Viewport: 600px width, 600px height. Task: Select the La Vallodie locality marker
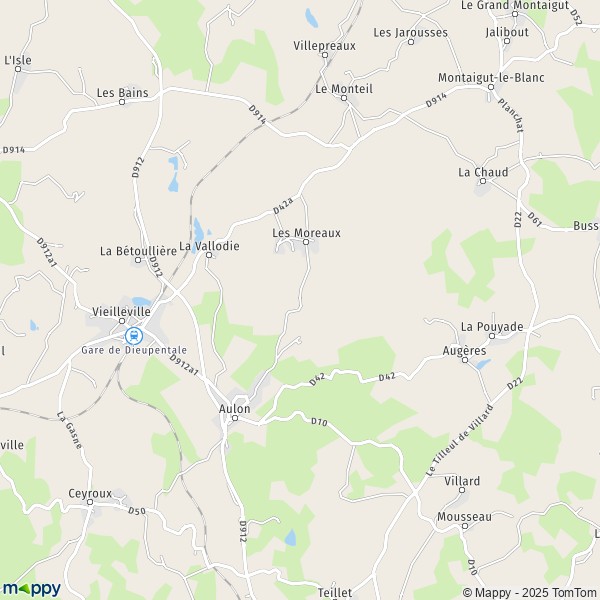pos(209,255)
